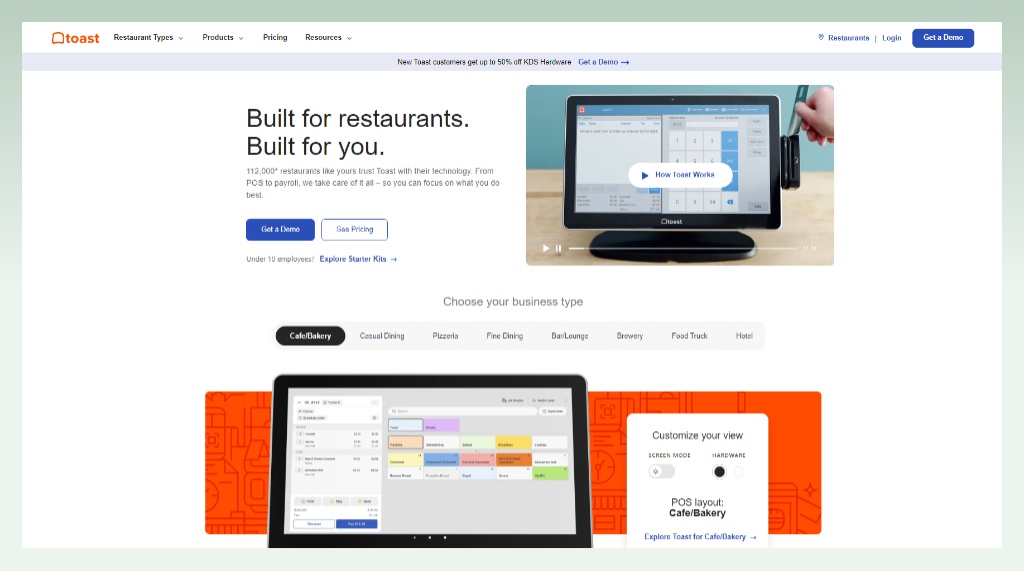Click the POS tablet screen preview
Viewport: 1024px width, 571px height.
click(x=432, y=461)
